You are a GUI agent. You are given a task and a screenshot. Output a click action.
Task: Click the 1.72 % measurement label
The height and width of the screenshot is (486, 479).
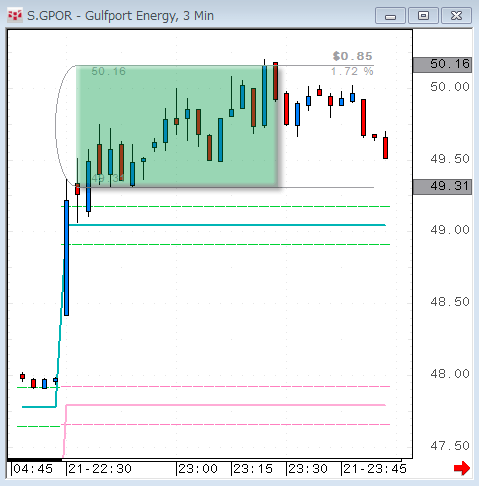[352, 71]
